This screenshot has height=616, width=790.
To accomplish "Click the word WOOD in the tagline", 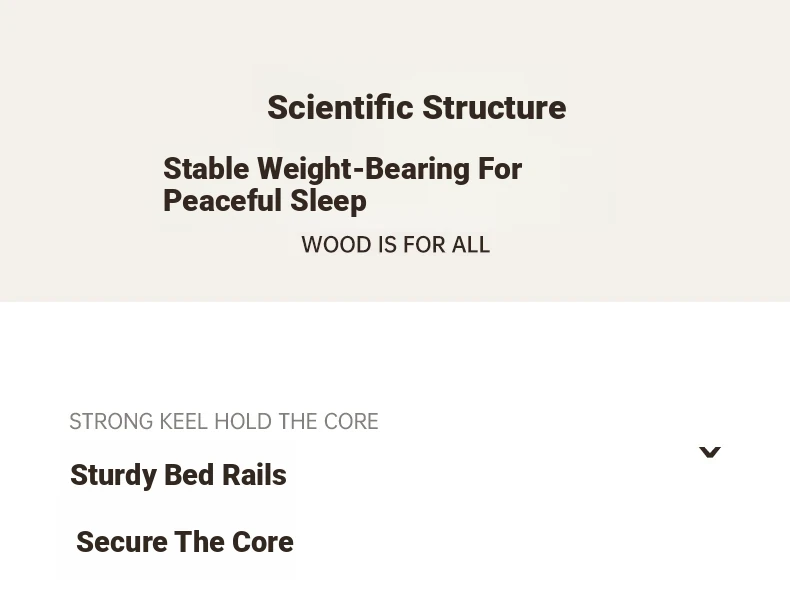I will 337,245.
